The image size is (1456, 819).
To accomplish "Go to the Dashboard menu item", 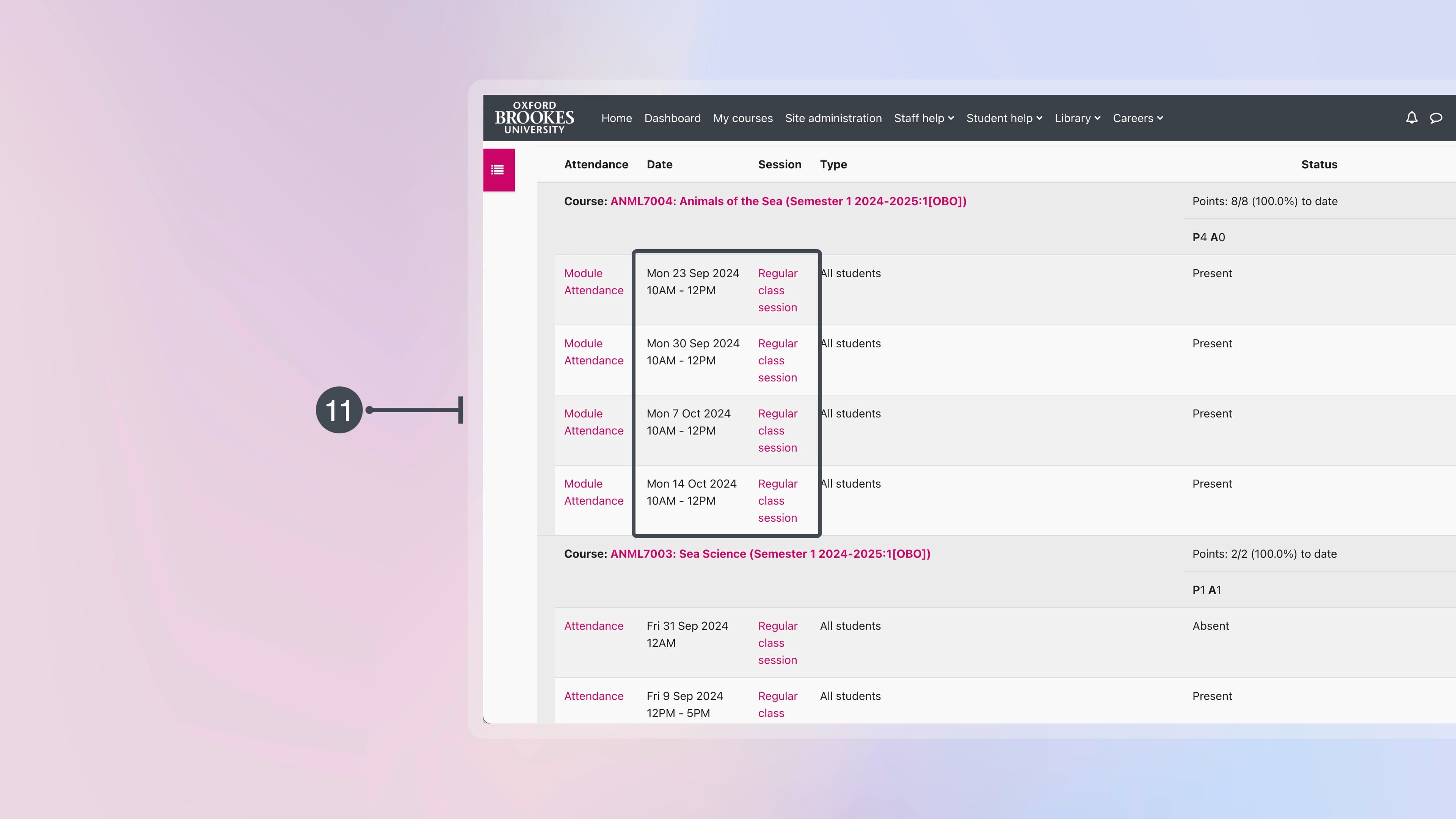I will point(672,118).
